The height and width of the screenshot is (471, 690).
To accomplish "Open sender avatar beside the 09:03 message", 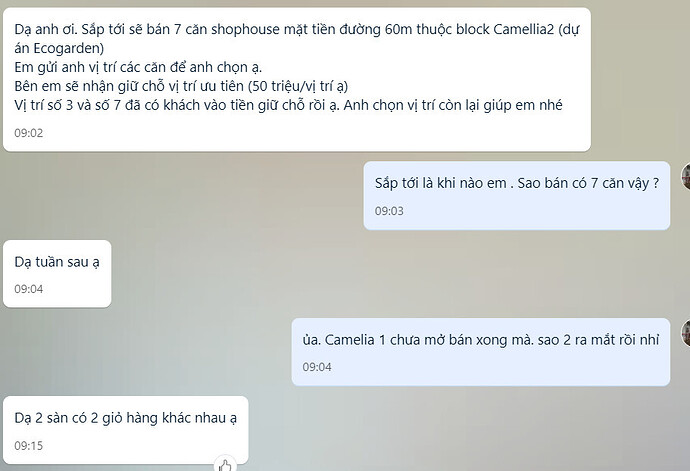I will click(686, 176).
